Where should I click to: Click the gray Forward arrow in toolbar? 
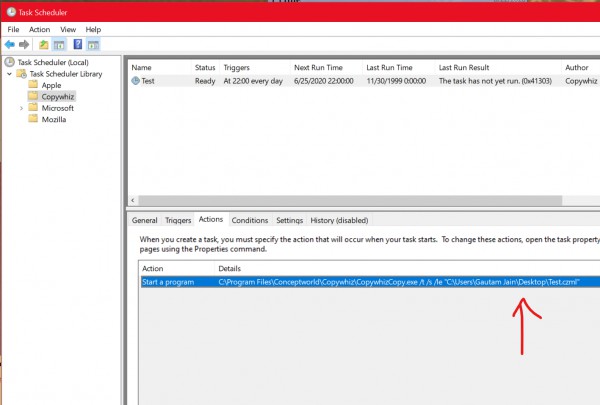coord(24,45)
